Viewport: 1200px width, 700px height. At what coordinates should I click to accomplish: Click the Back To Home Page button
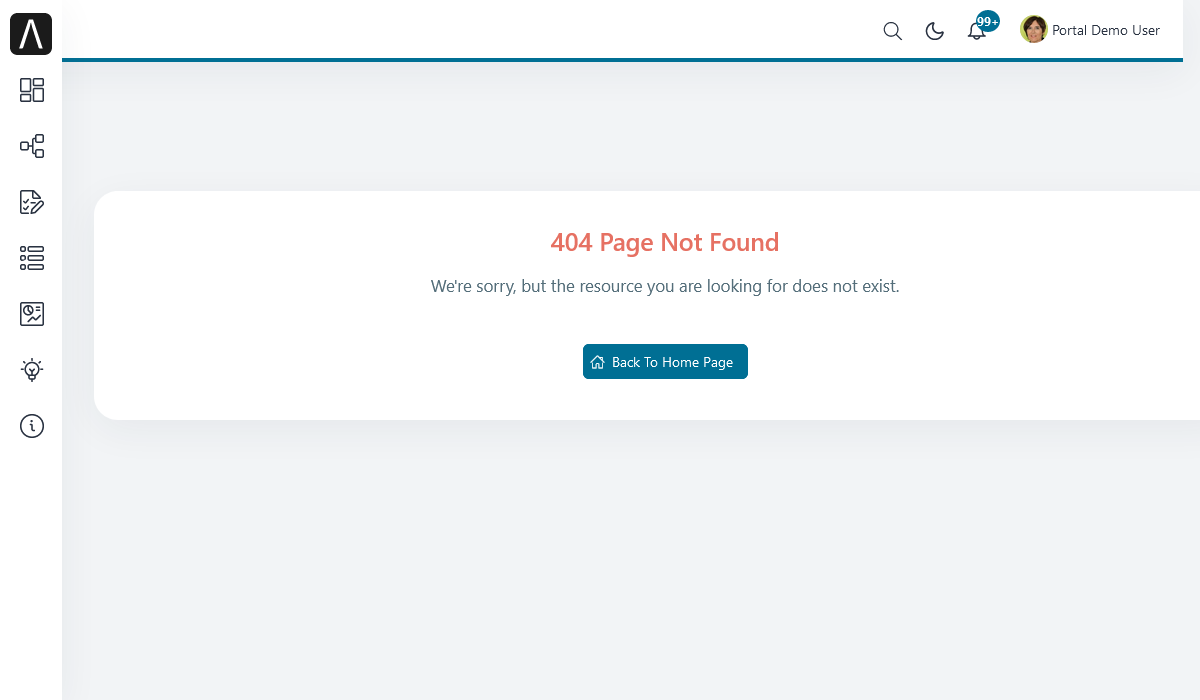(665, 362)
